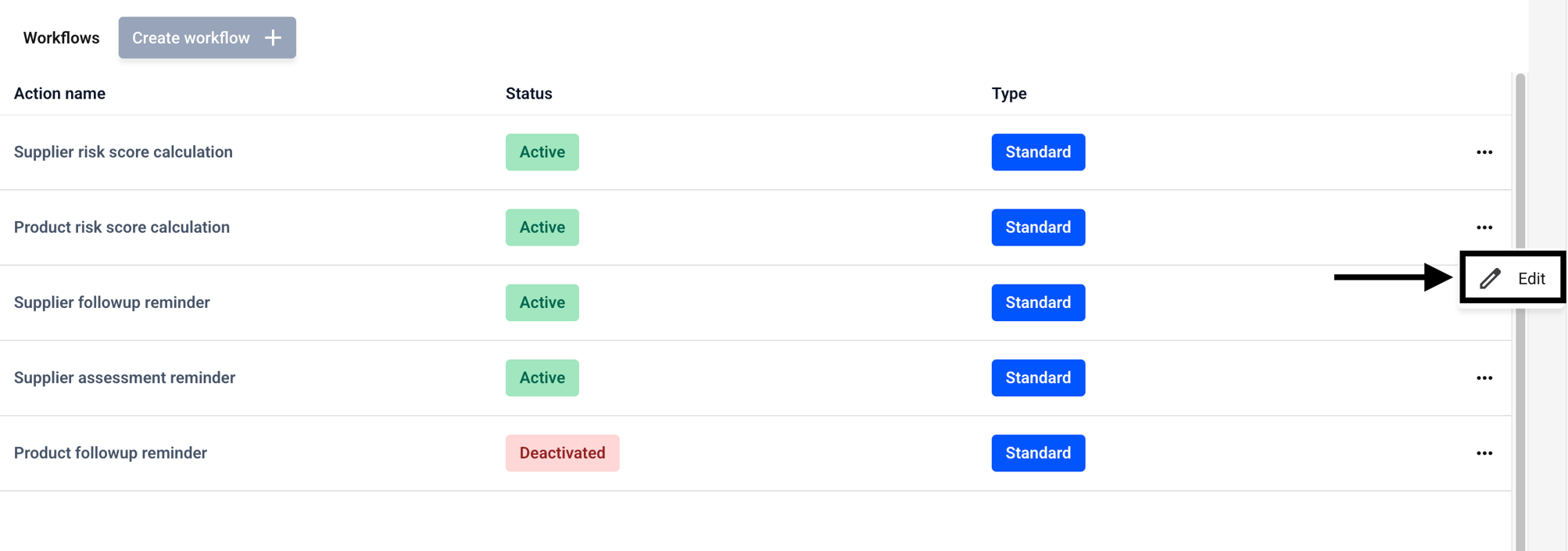Viewport: 1568px width, 551px height.
Task: Click the vertical scrollbar of workflows list
Action: coord(1520,313)
